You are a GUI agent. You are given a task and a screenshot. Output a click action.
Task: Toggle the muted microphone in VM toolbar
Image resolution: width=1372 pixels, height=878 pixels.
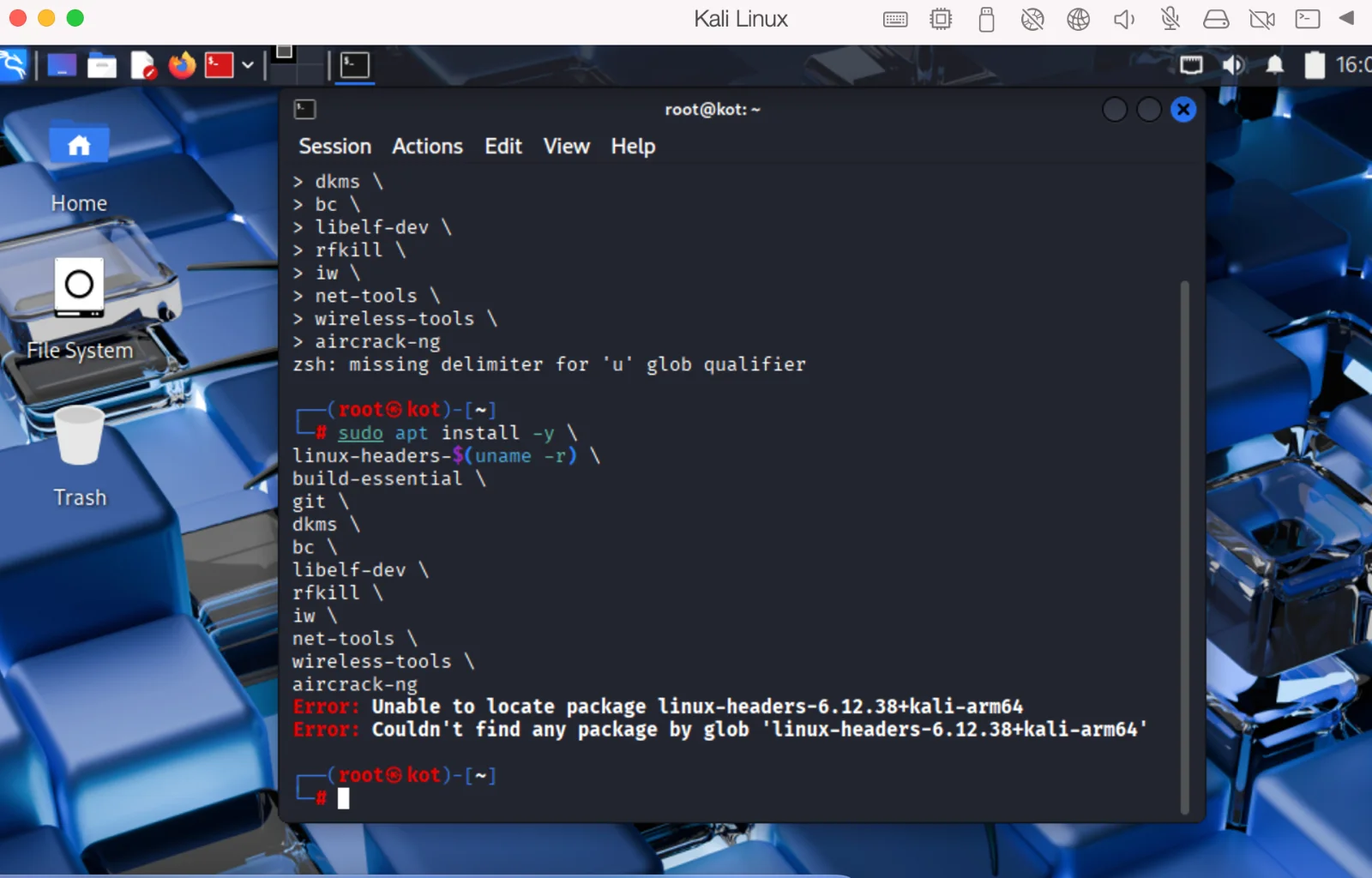tap(1170, 19)
